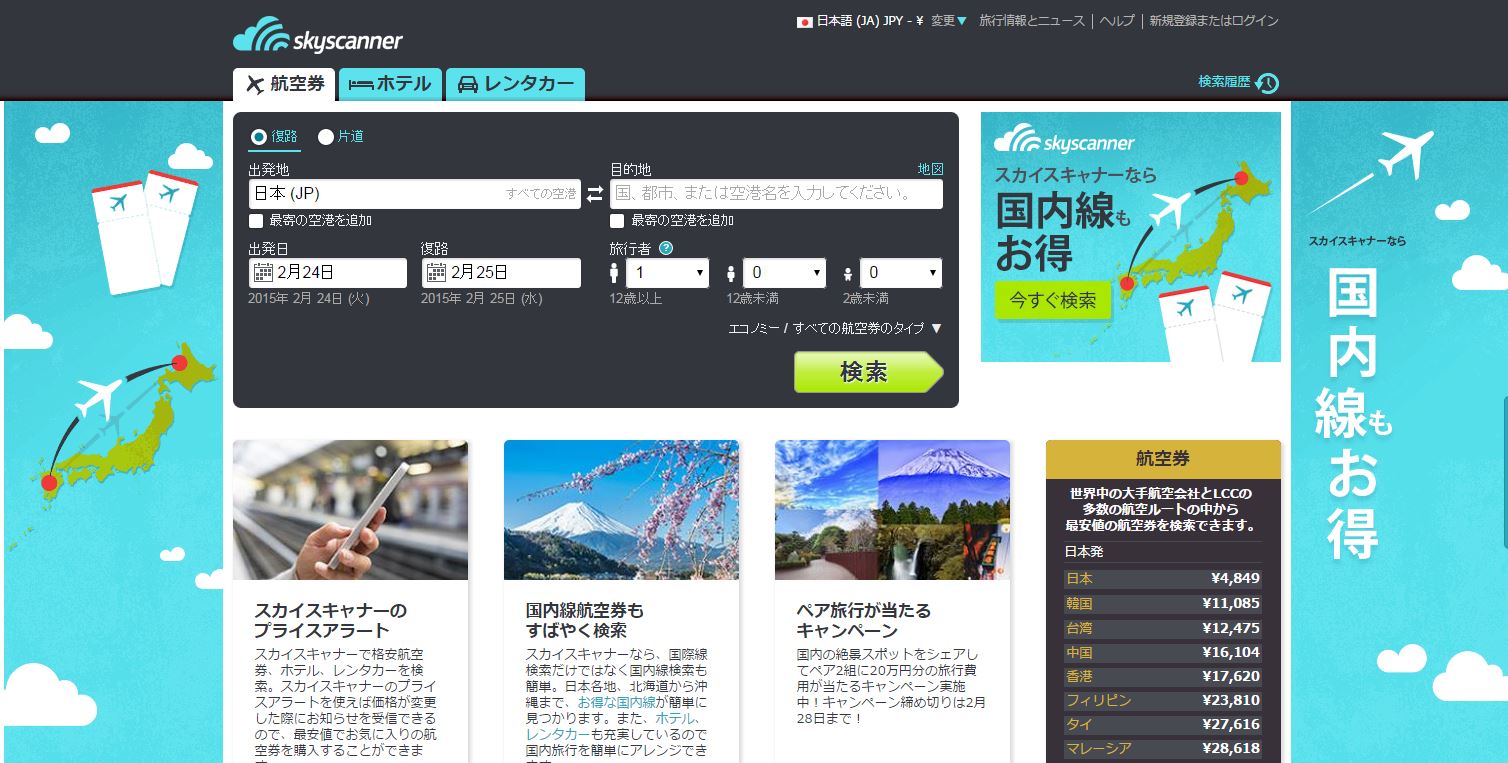Open the adults (12歳以上) count dropdown

(x=667, y=273)
